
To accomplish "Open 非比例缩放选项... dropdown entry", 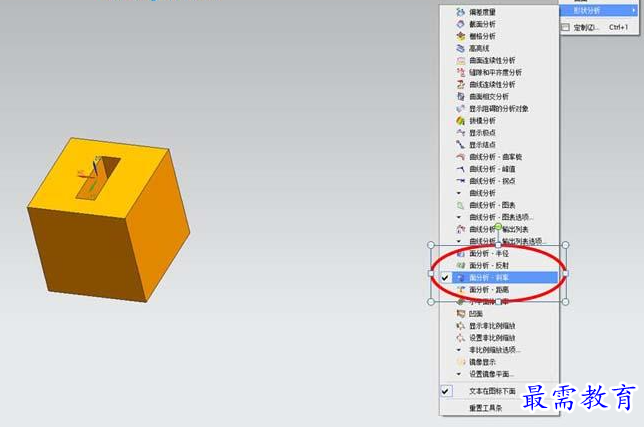I will click(459, 350).
